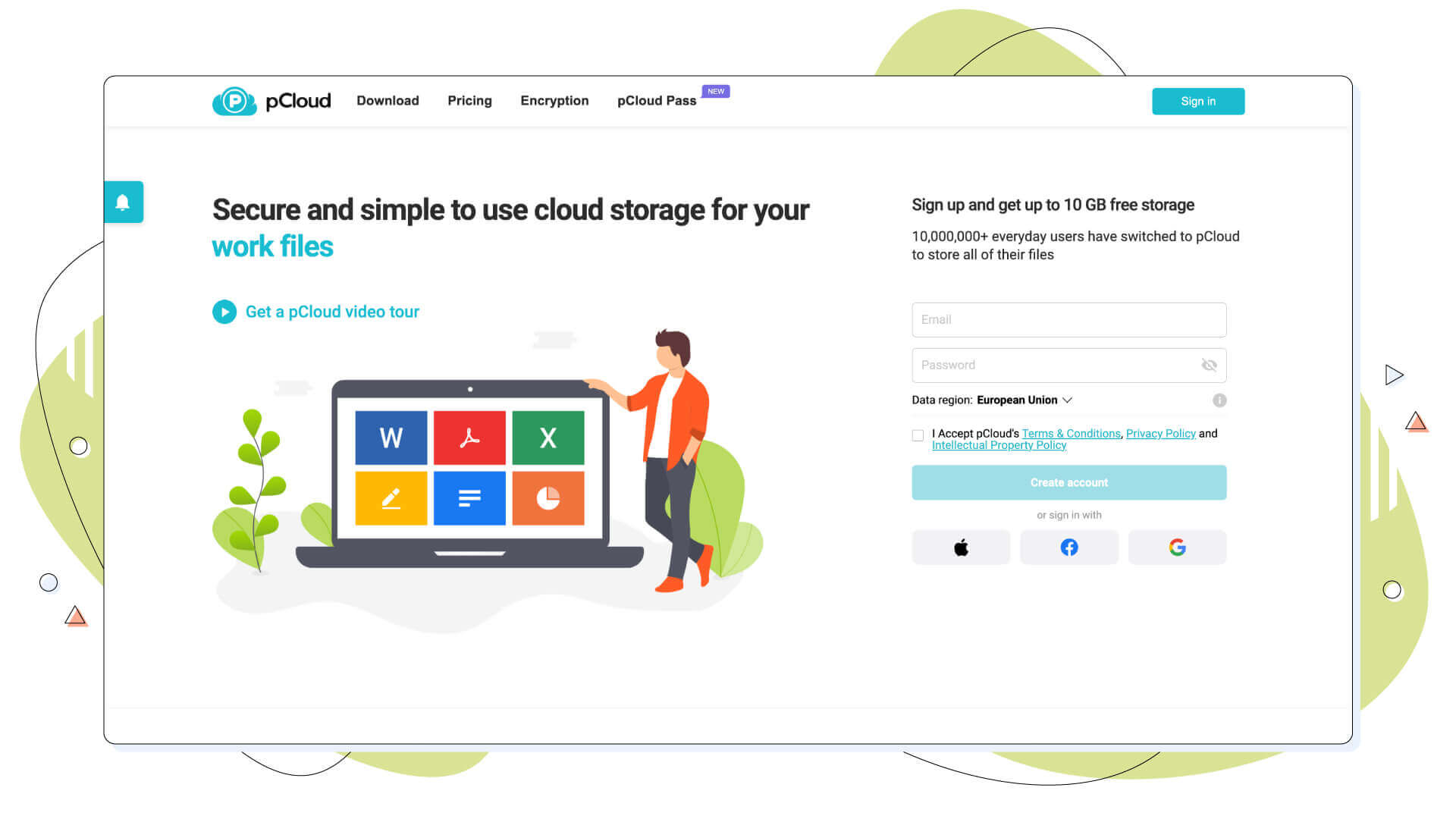Open the Pricing page
Viewport: 1456px width, 819px height.
pos(469,101)
